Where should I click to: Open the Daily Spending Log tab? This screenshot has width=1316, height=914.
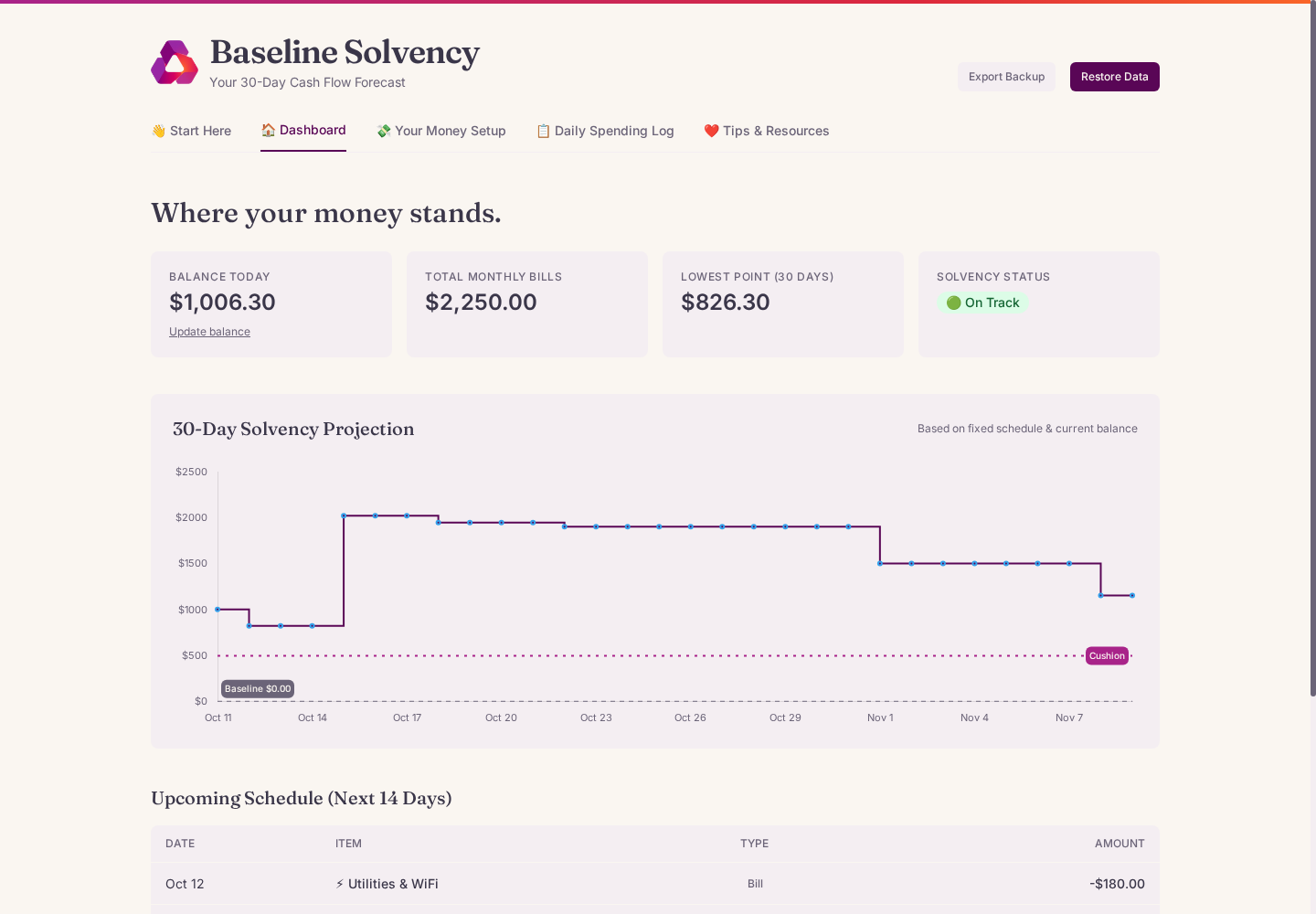[605, 131]
